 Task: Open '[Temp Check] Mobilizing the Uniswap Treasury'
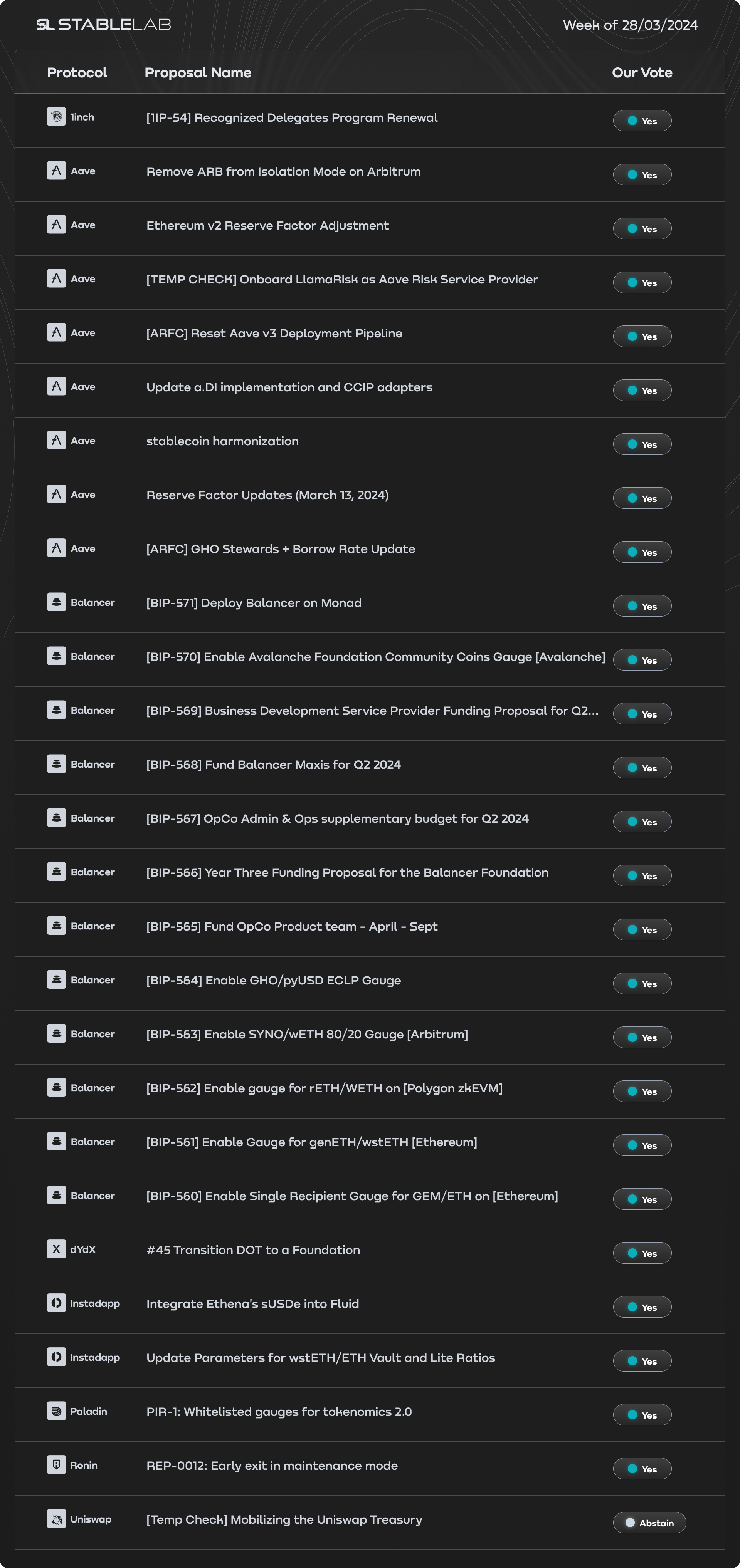[284, 1519]
